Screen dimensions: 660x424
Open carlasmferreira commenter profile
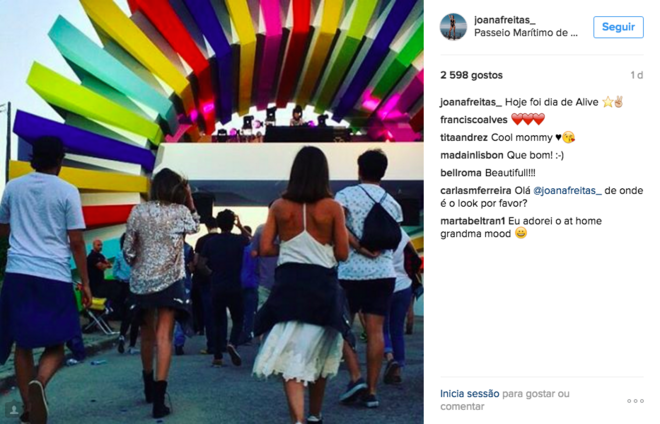pyautogui.click(x=476, y=191)
